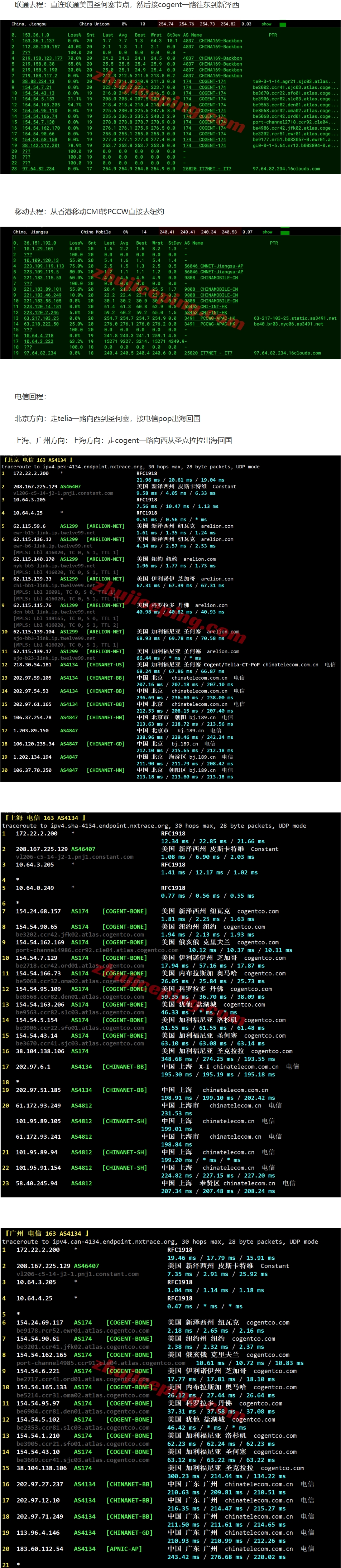
Task: Click PTR 'port-channel12718.ccr92.cle04...'
Action: tap(294, 122)
